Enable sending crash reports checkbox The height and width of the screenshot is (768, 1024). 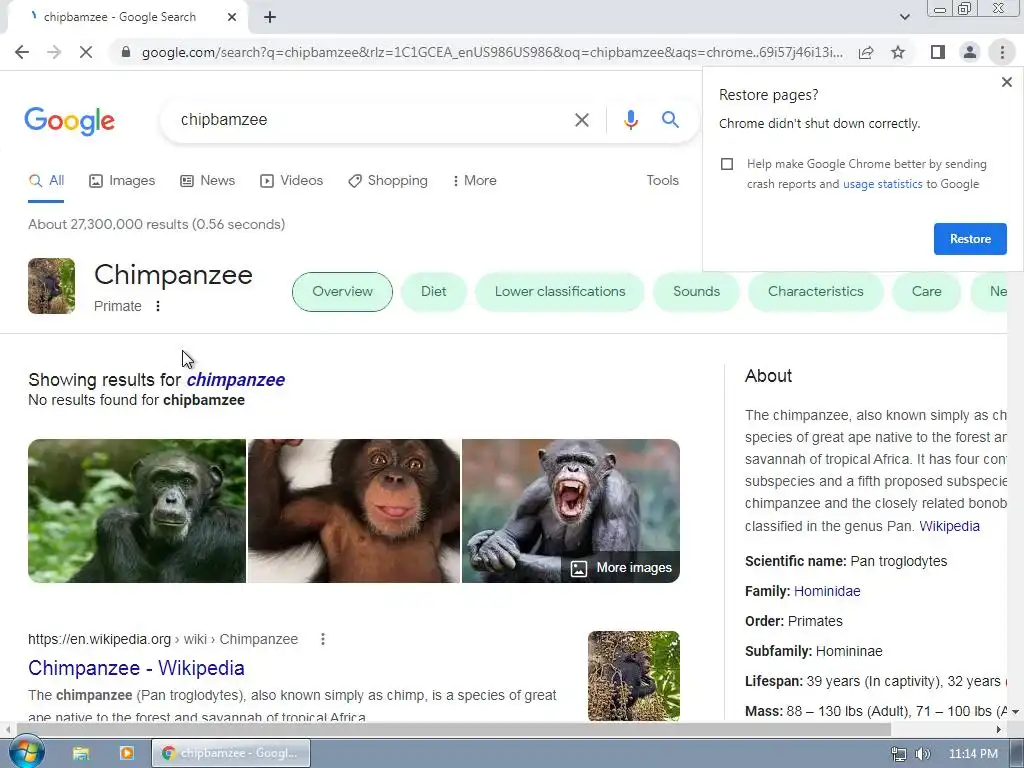click(x=727, y=164)
